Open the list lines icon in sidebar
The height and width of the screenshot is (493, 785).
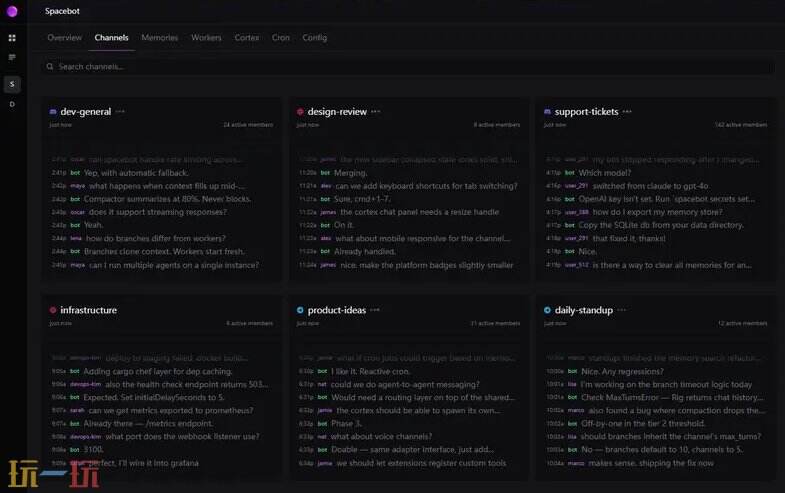coord(12,58)
